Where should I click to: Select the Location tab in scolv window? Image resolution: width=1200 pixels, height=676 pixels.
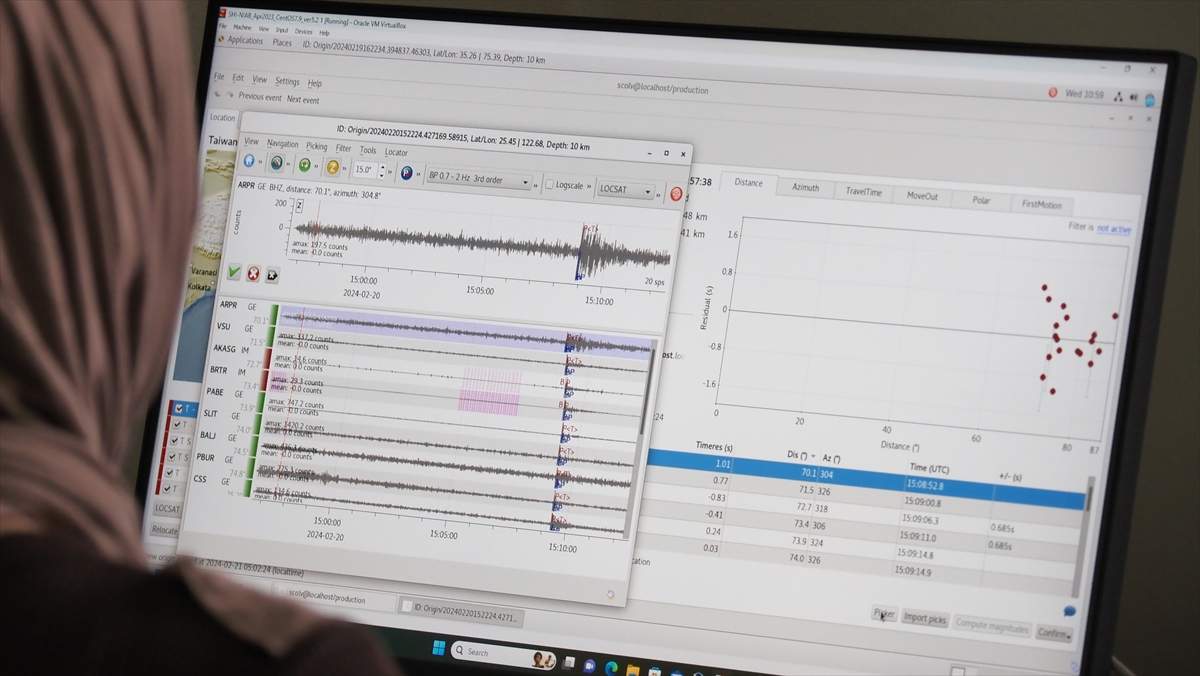pos(222,117)
